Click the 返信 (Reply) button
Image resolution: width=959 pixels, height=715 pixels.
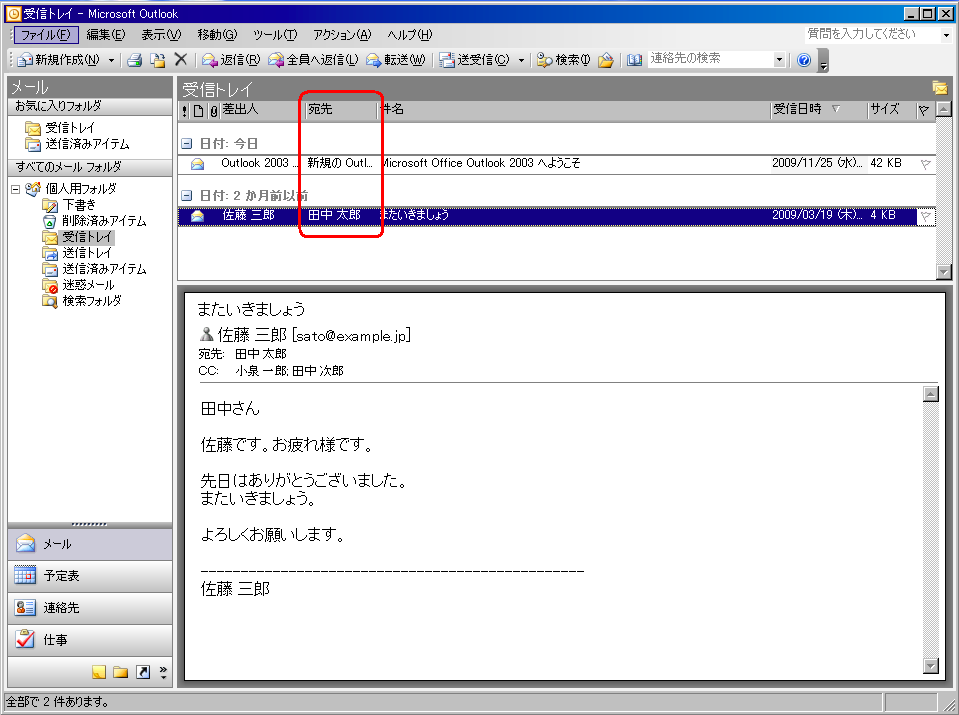point(231,60)
